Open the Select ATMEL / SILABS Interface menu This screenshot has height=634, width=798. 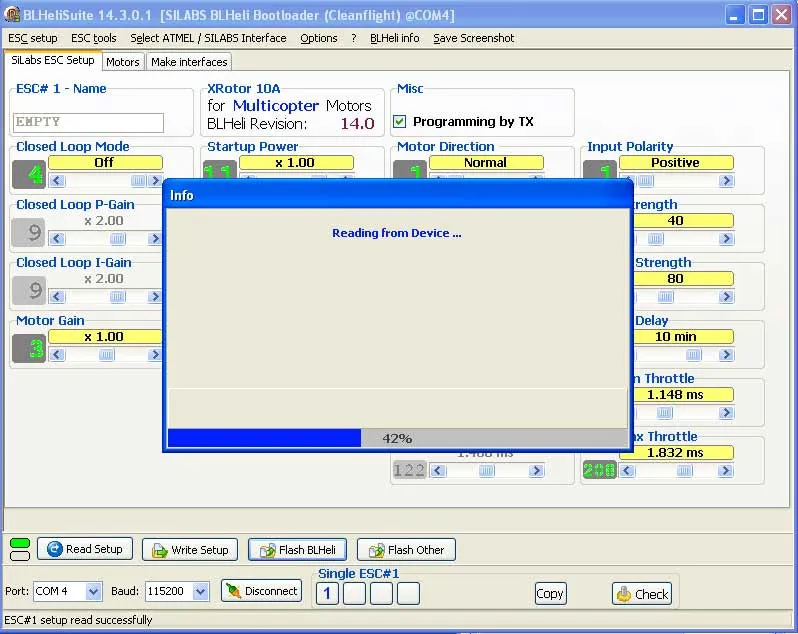[x=208, y=38]
